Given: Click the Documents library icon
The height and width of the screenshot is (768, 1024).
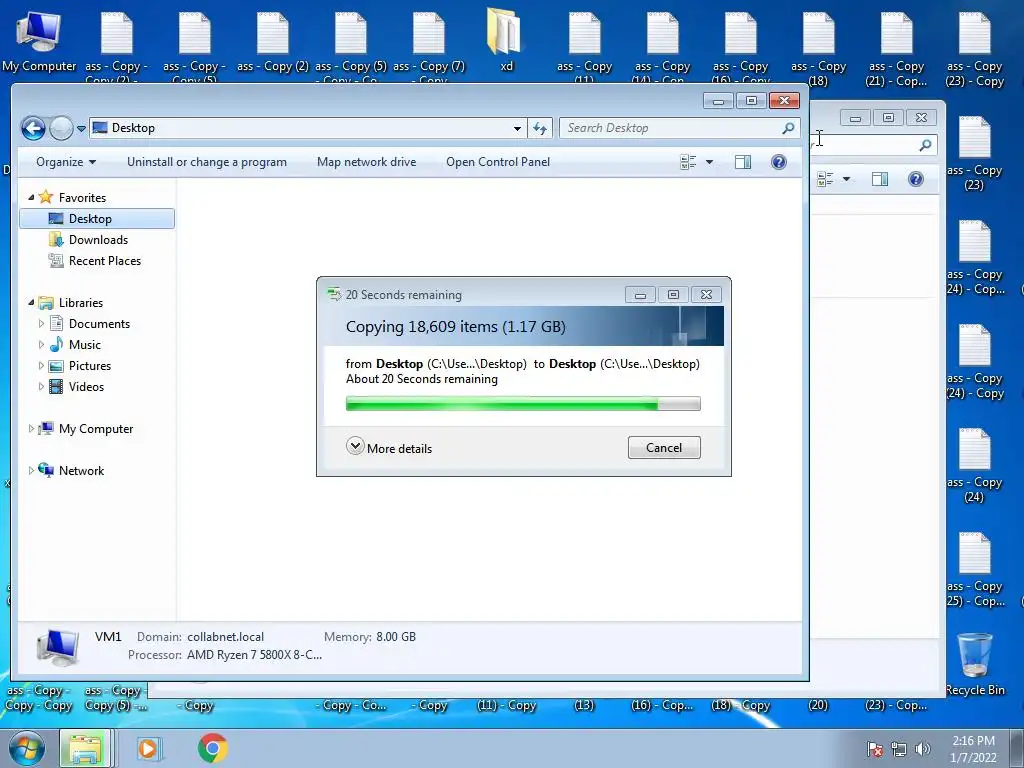Looking at the screenshot, I should [x=57, y=323].
